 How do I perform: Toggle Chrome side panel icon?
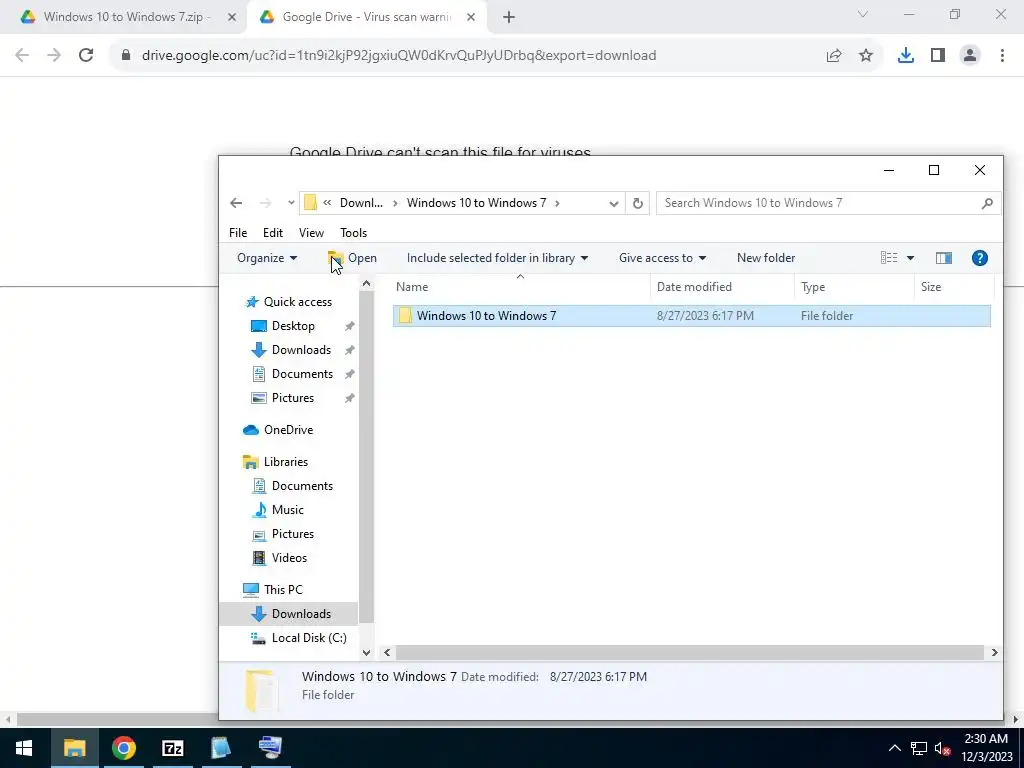tap(938, 56)
